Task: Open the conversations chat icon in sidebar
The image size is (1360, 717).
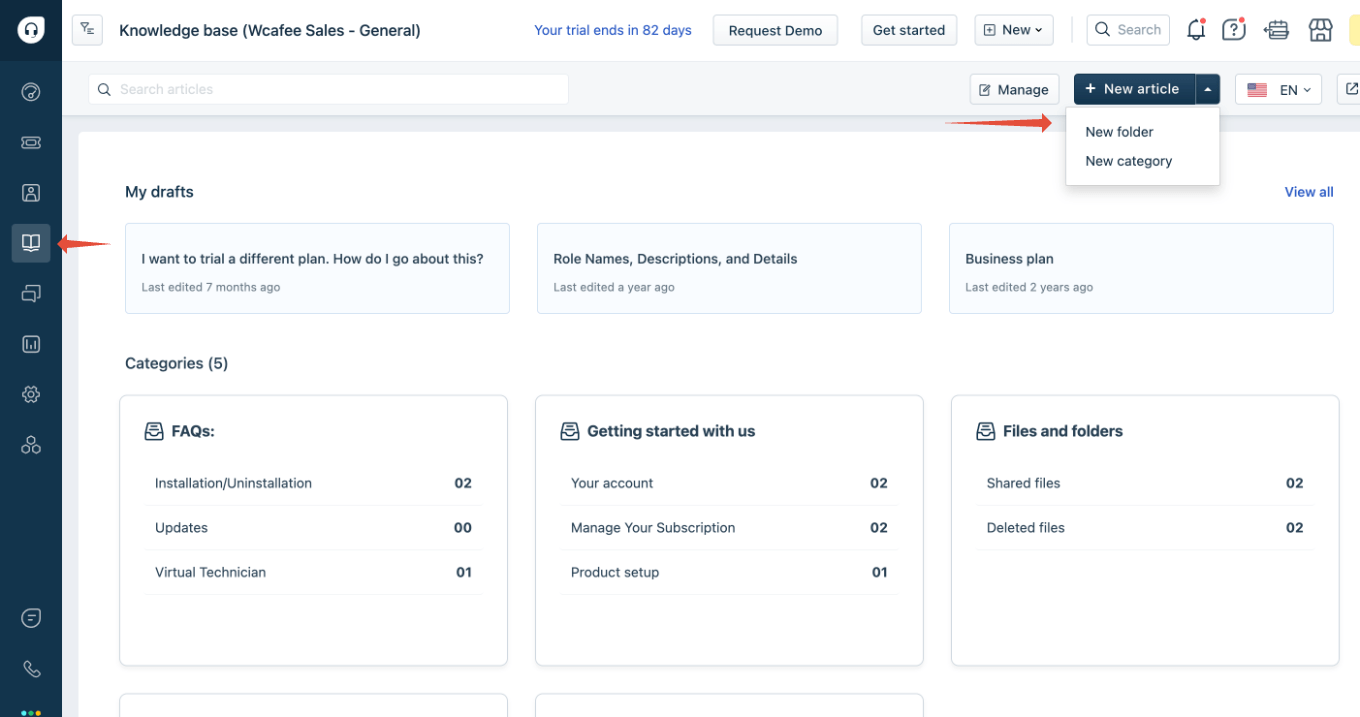Action: click(31, 294)
